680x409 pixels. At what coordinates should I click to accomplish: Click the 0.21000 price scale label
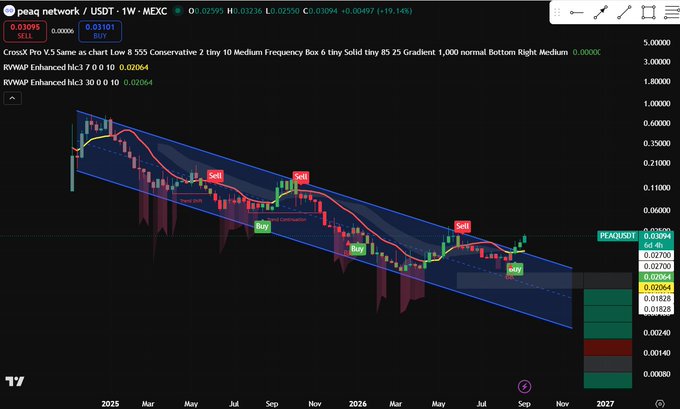point(657,163)
